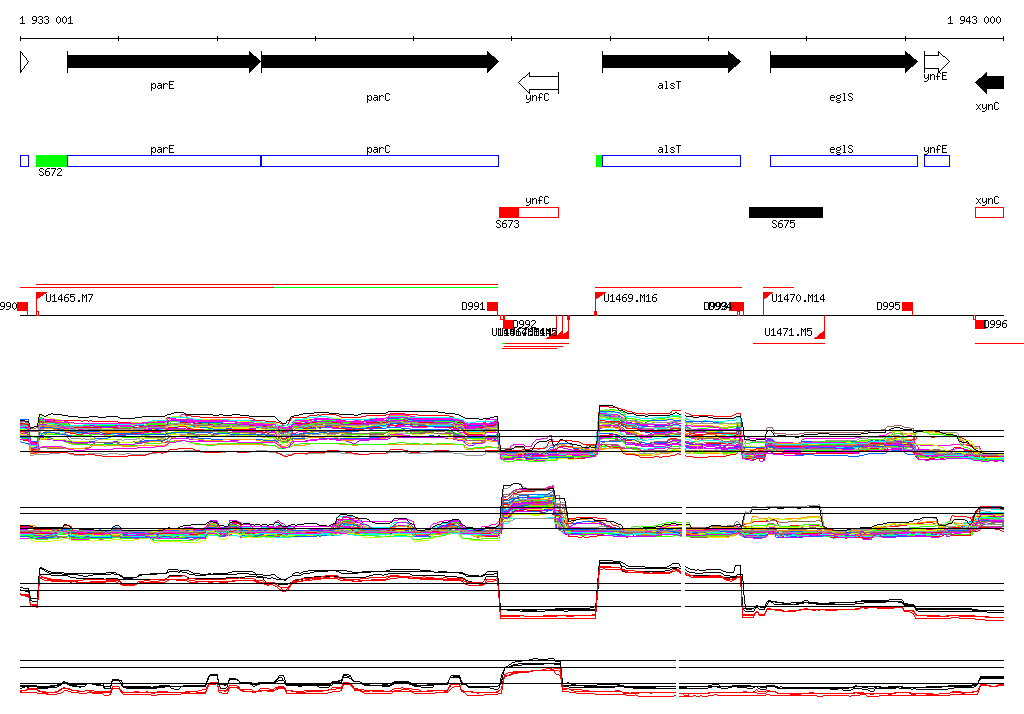
Task: Click 'eglS' label under the black arrow
Action: click(x=841, y=97)
